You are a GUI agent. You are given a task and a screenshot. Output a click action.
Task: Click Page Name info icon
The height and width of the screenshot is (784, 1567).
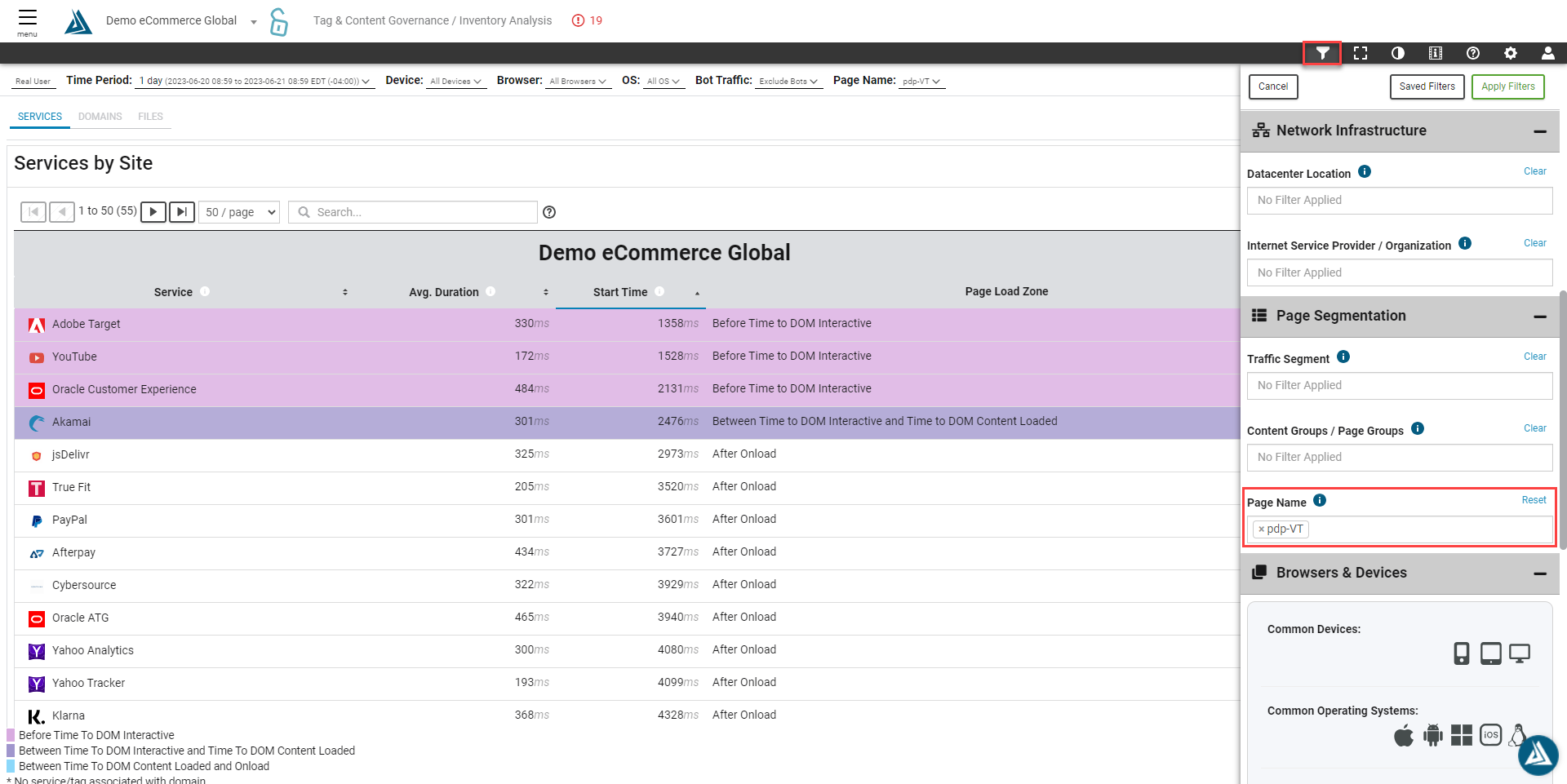[1320, 500]
